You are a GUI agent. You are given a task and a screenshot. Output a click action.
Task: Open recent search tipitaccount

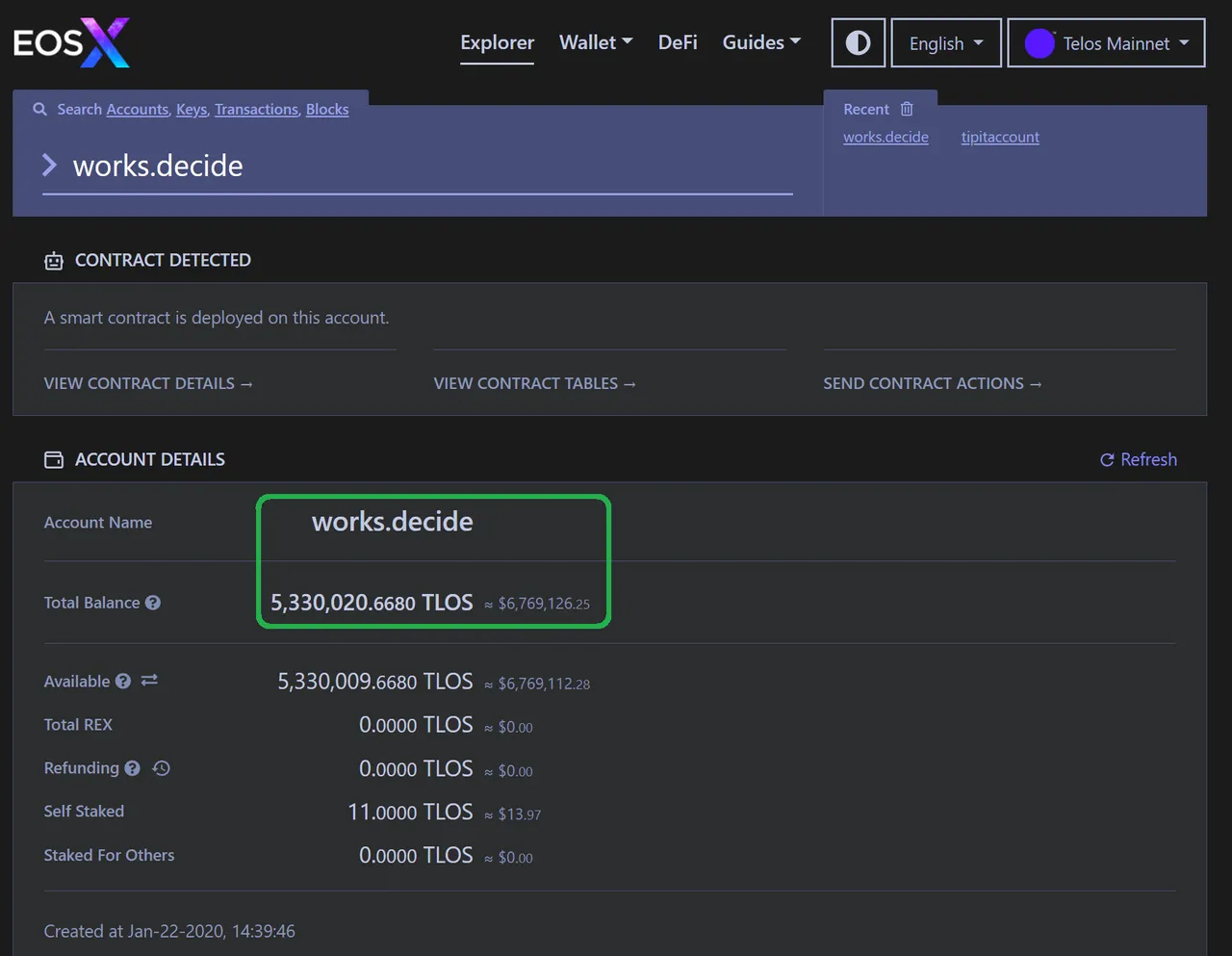(x=1000, y=137)
